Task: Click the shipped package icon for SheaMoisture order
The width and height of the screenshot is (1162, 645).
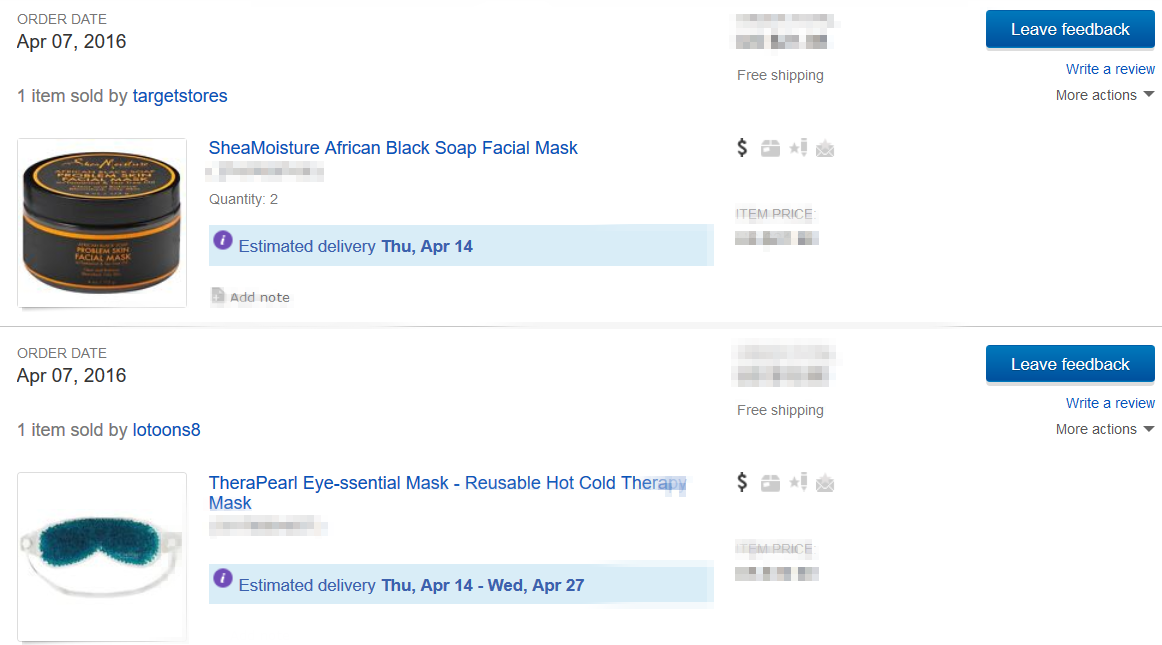Action: (770, 148)
